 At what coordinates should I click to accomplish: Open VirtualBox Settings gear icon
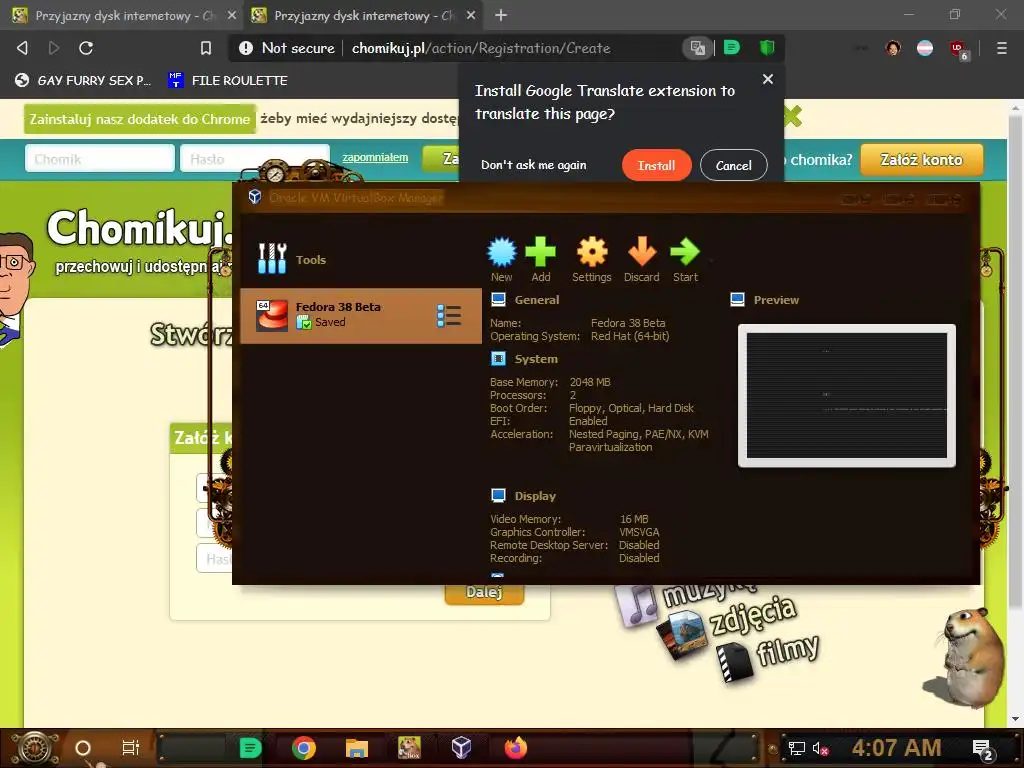[592, 259]
